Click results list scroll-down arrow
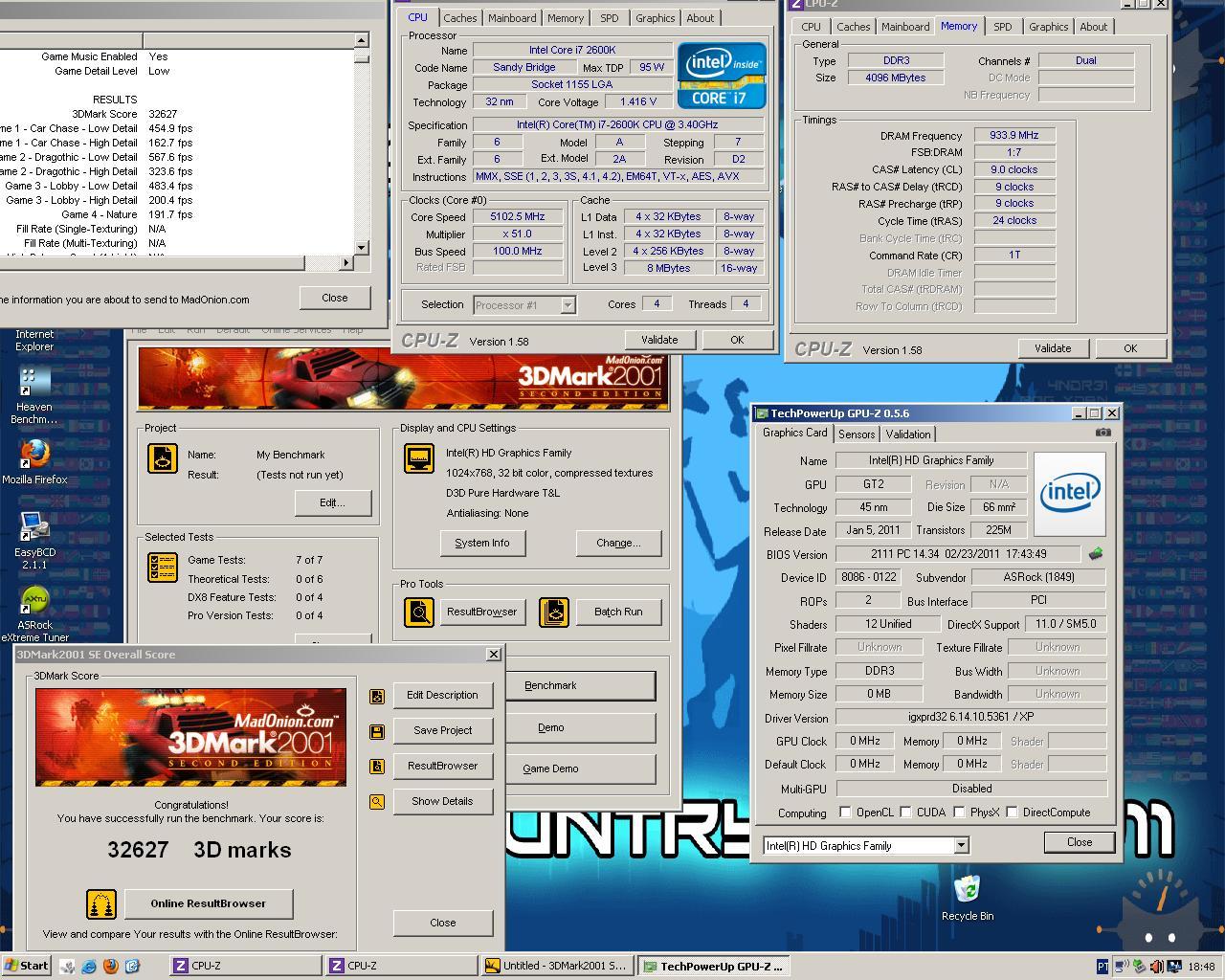This screenshot has width=1225, height=980. (361, 248)
